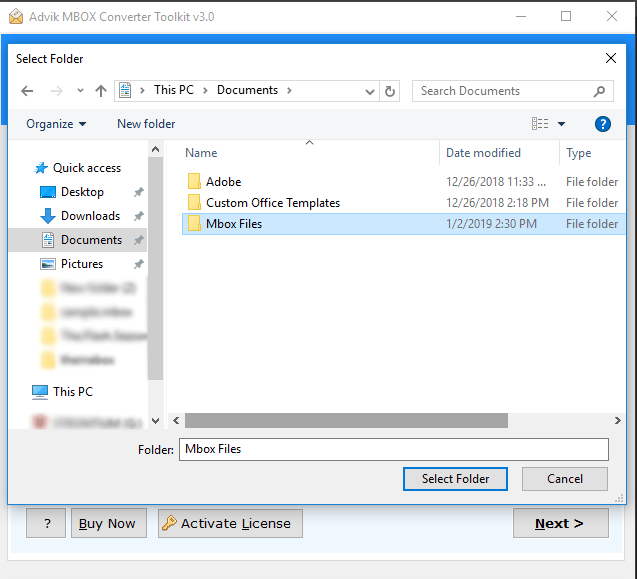Select This PC in the address path

click(173, 90)
